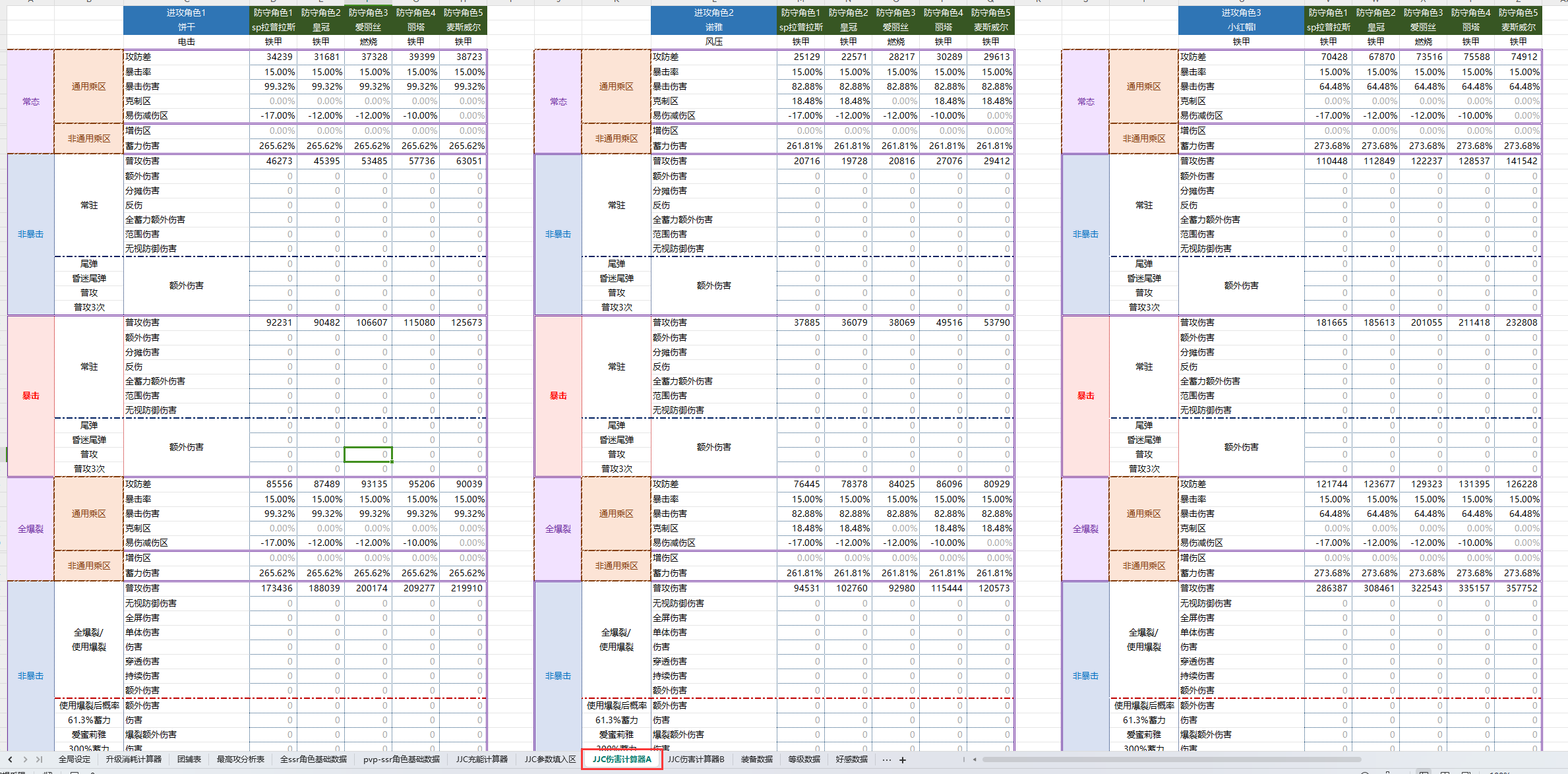Select the 进攻角色1 header cell
Screen dimensions: 1568x774
(x=186, y=13)
